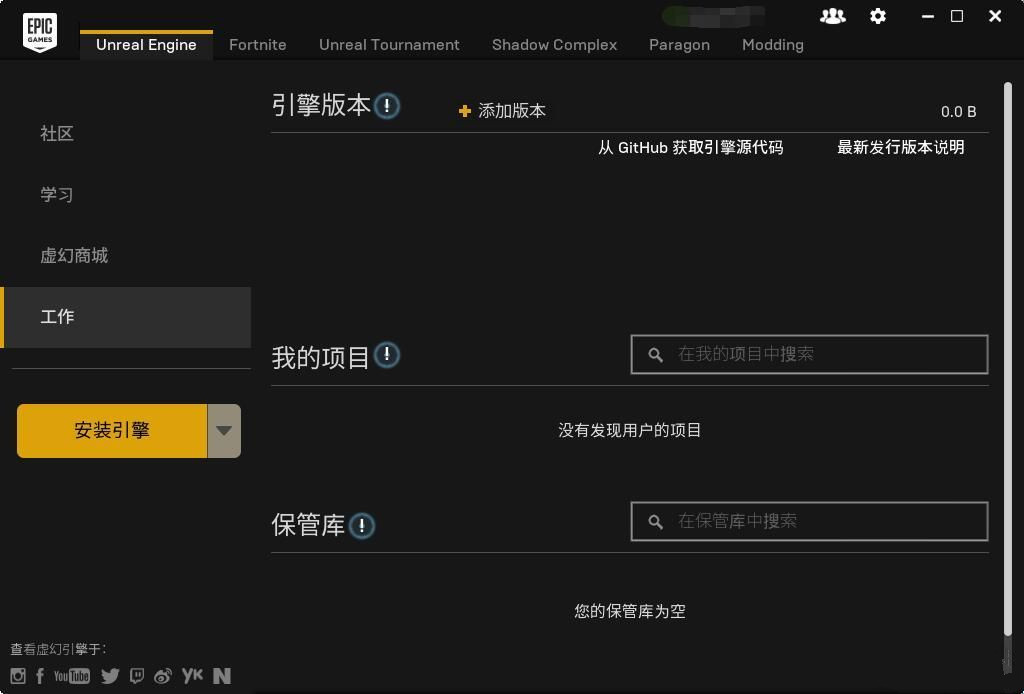
Task: Open the 最新发行版本说明 link
Action: (901, 148)
